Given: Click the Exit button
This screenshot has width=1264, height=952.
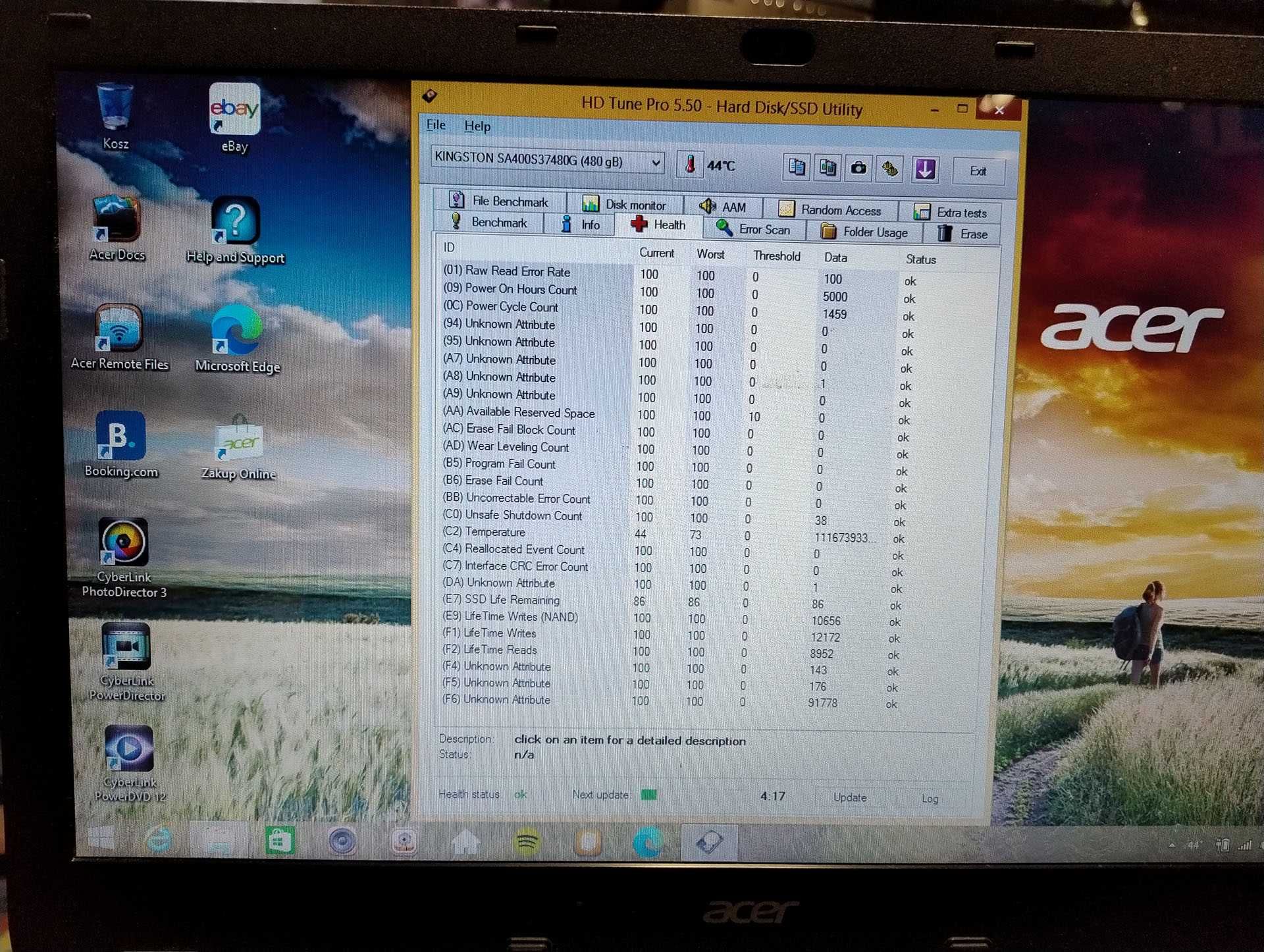Looking at the screenshot, I should point(978,171).
